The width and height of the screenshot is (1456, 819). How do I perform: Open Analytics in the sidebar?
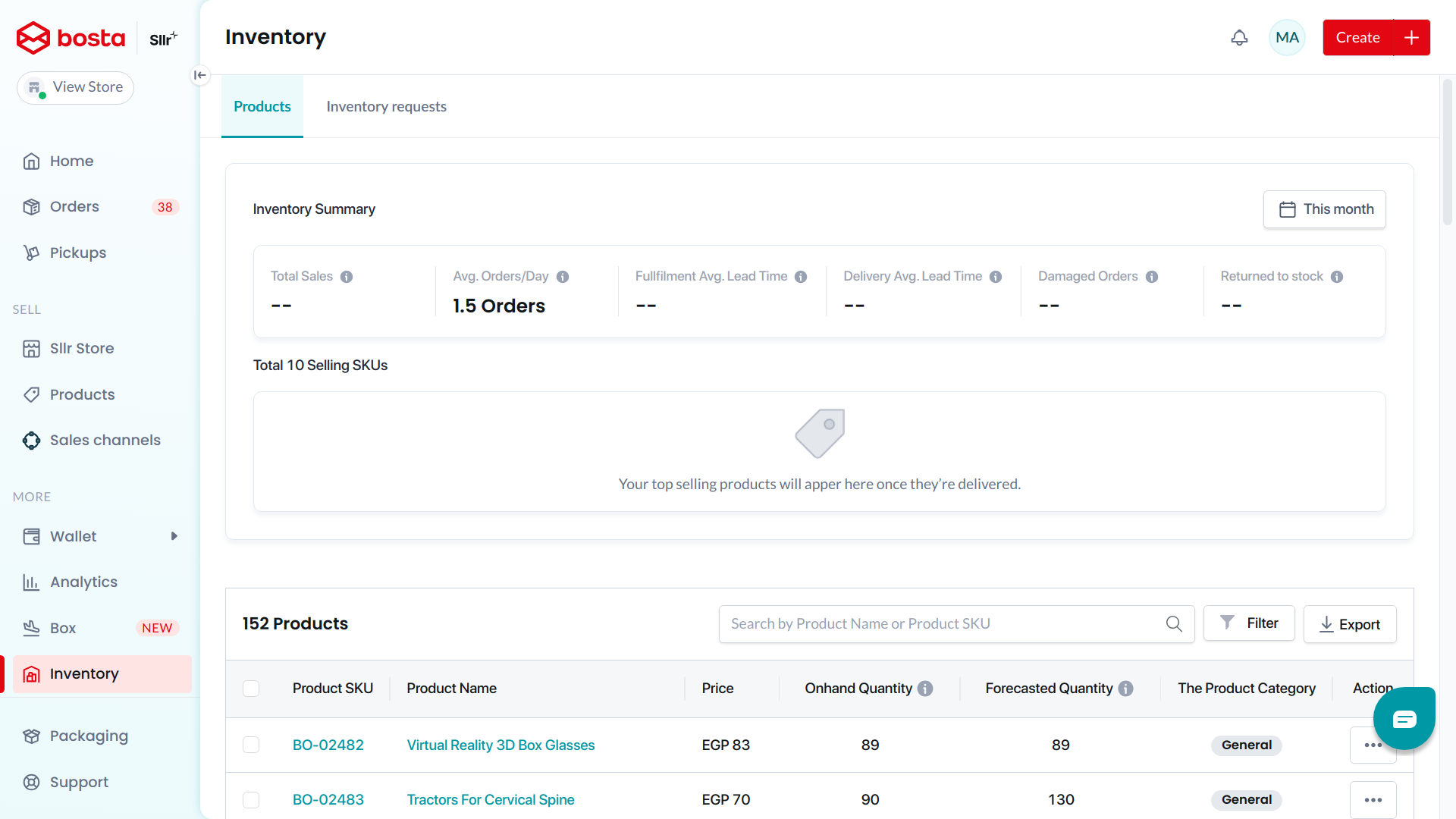coord(83,582)
